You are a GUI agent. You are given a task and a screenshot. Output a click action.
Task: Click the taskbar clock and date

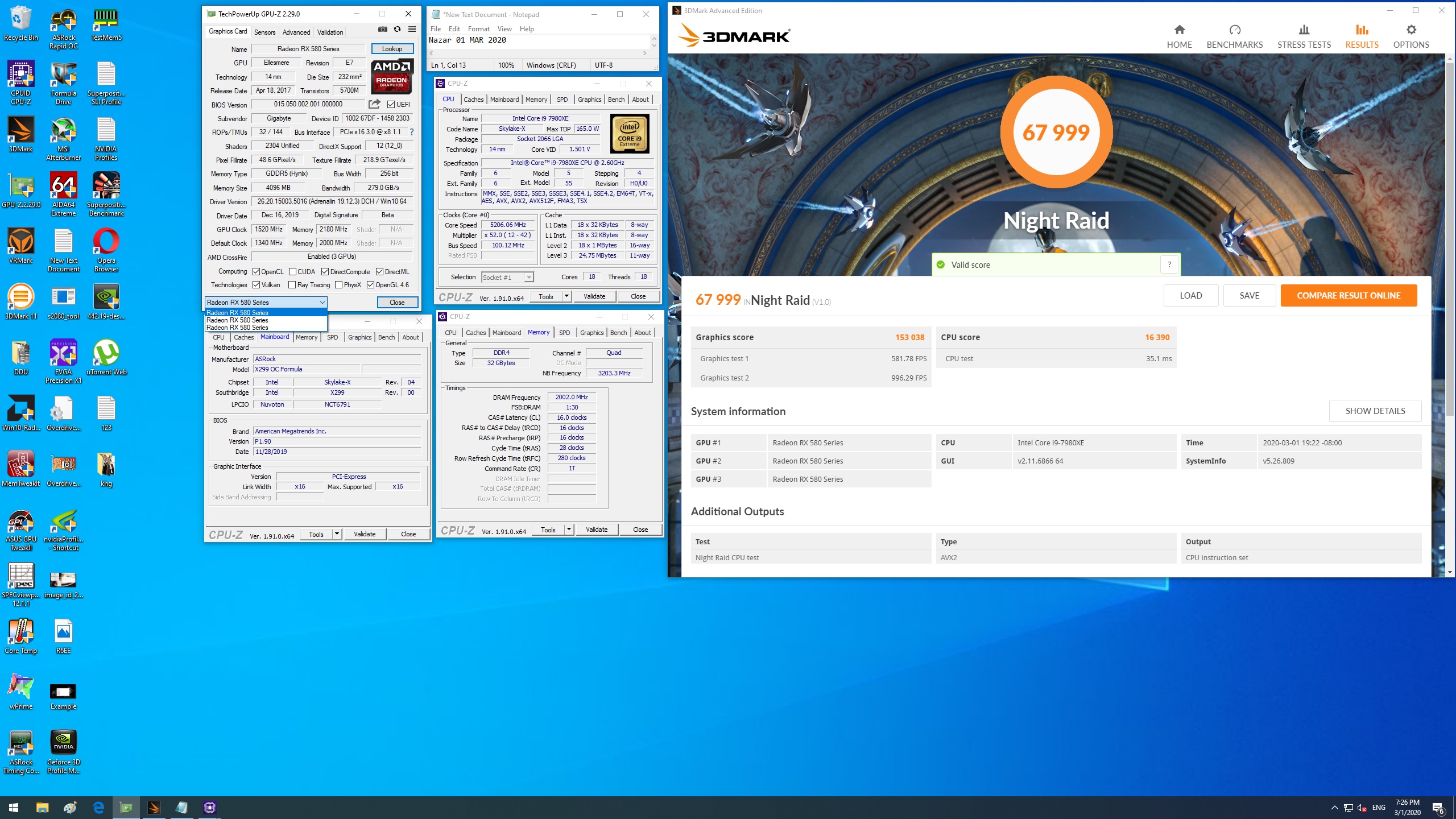(x=1407, y=808)
